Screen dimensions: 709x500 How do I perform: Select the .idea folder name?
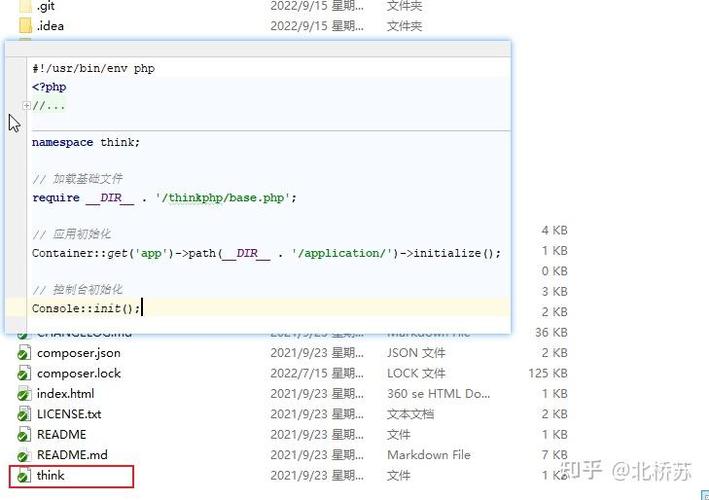[x=50, y=26]
